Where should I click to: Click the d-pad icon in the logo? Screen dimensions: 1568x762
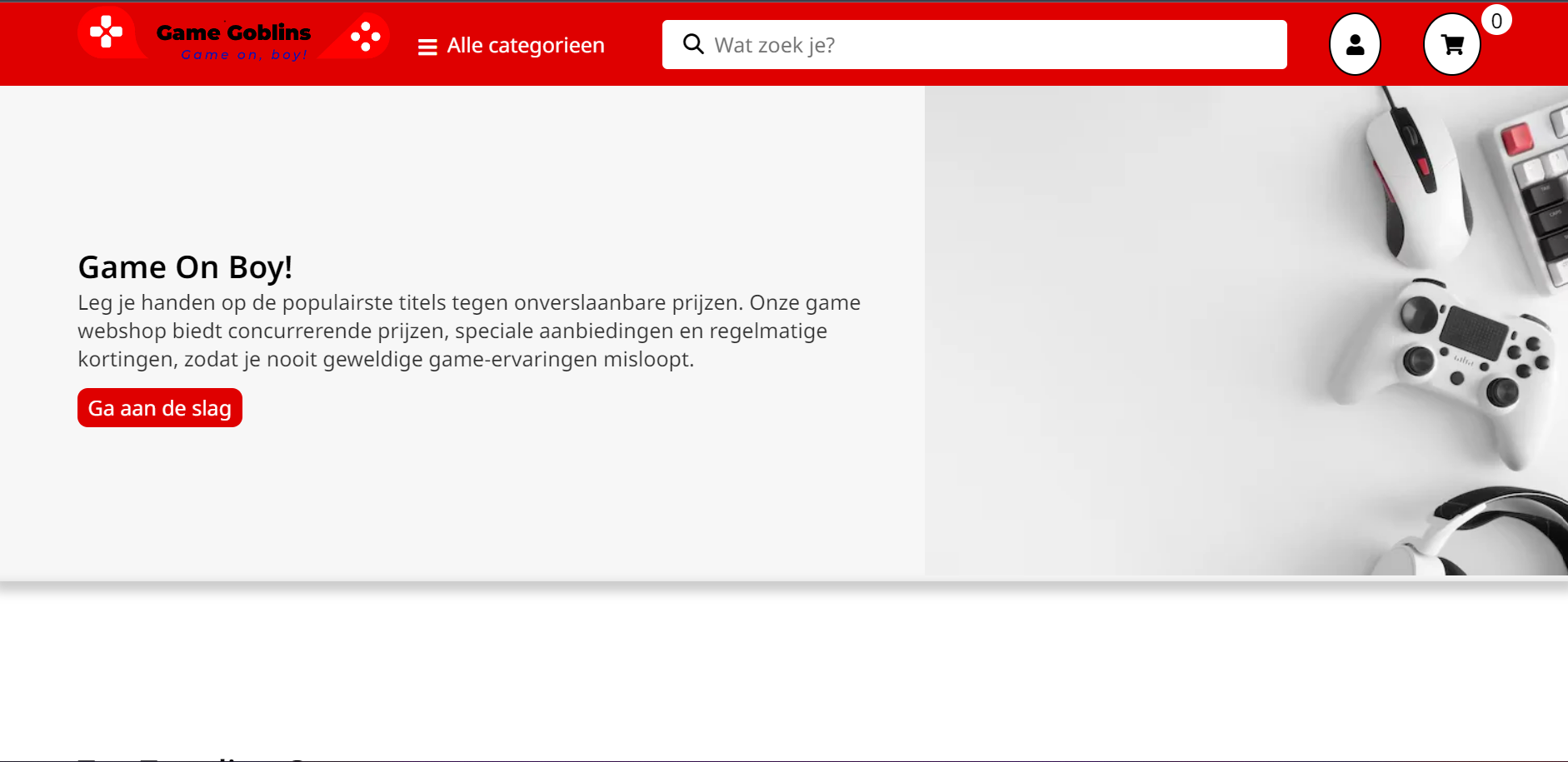coord(106,32)
